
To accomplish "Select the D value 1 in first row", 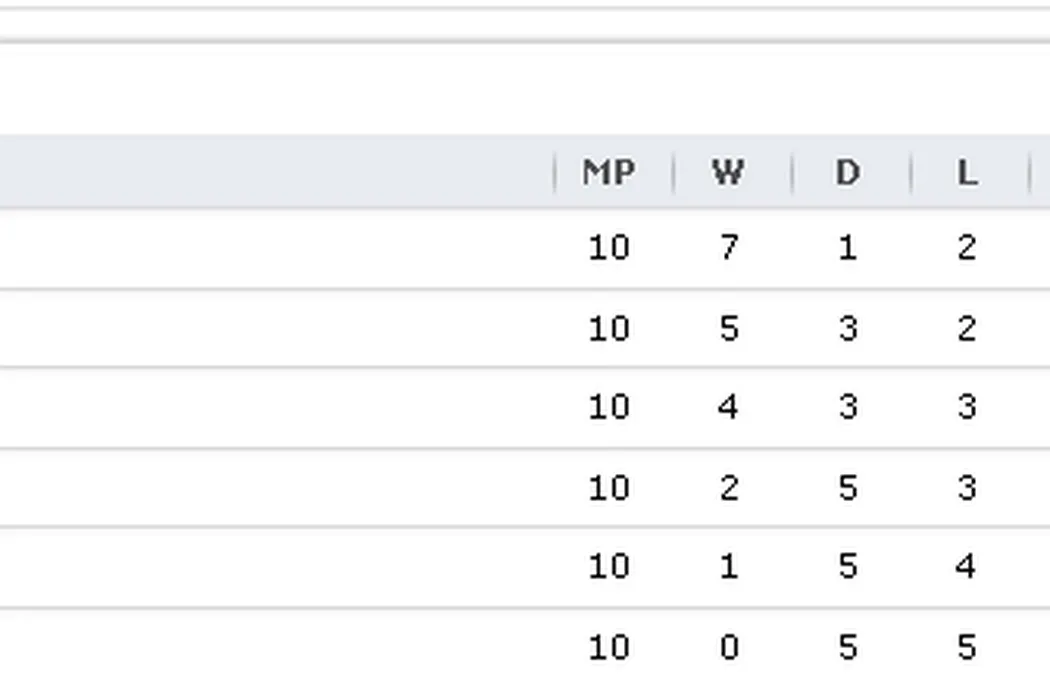I will tap(847, 247).
